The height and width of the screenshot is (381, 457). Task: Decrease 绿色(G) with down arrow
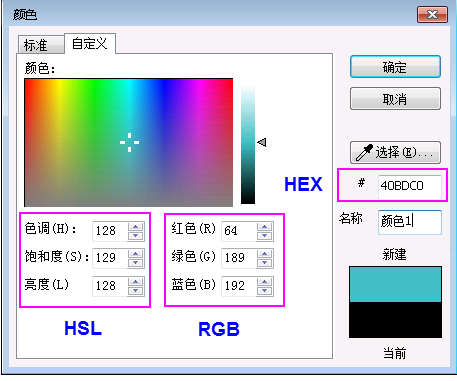click(x=265, y=263)
